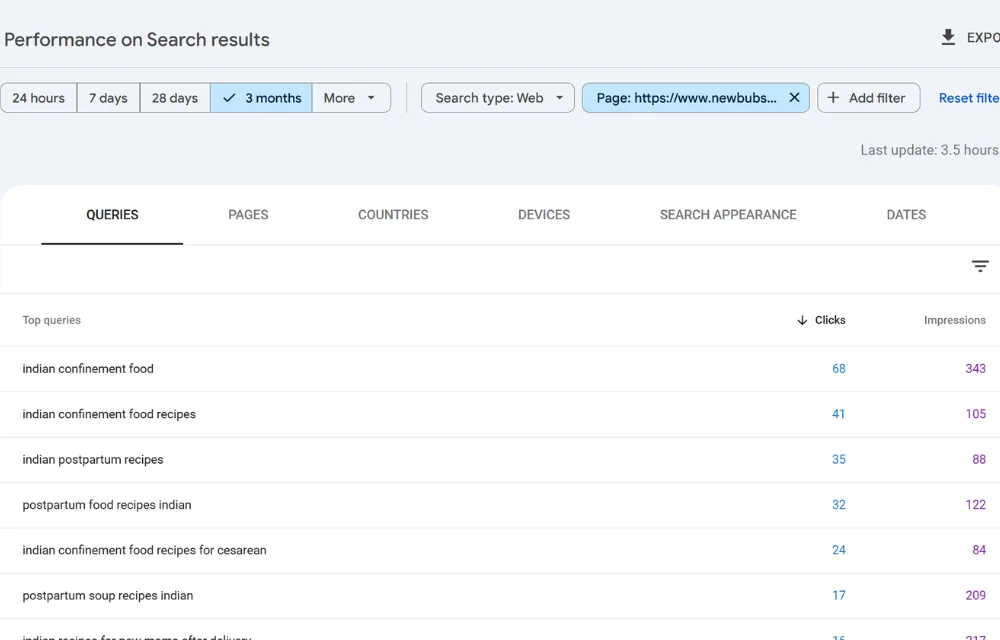Open the filter funnel icon above the table
Screen dimensions: 1000x640
980,266
